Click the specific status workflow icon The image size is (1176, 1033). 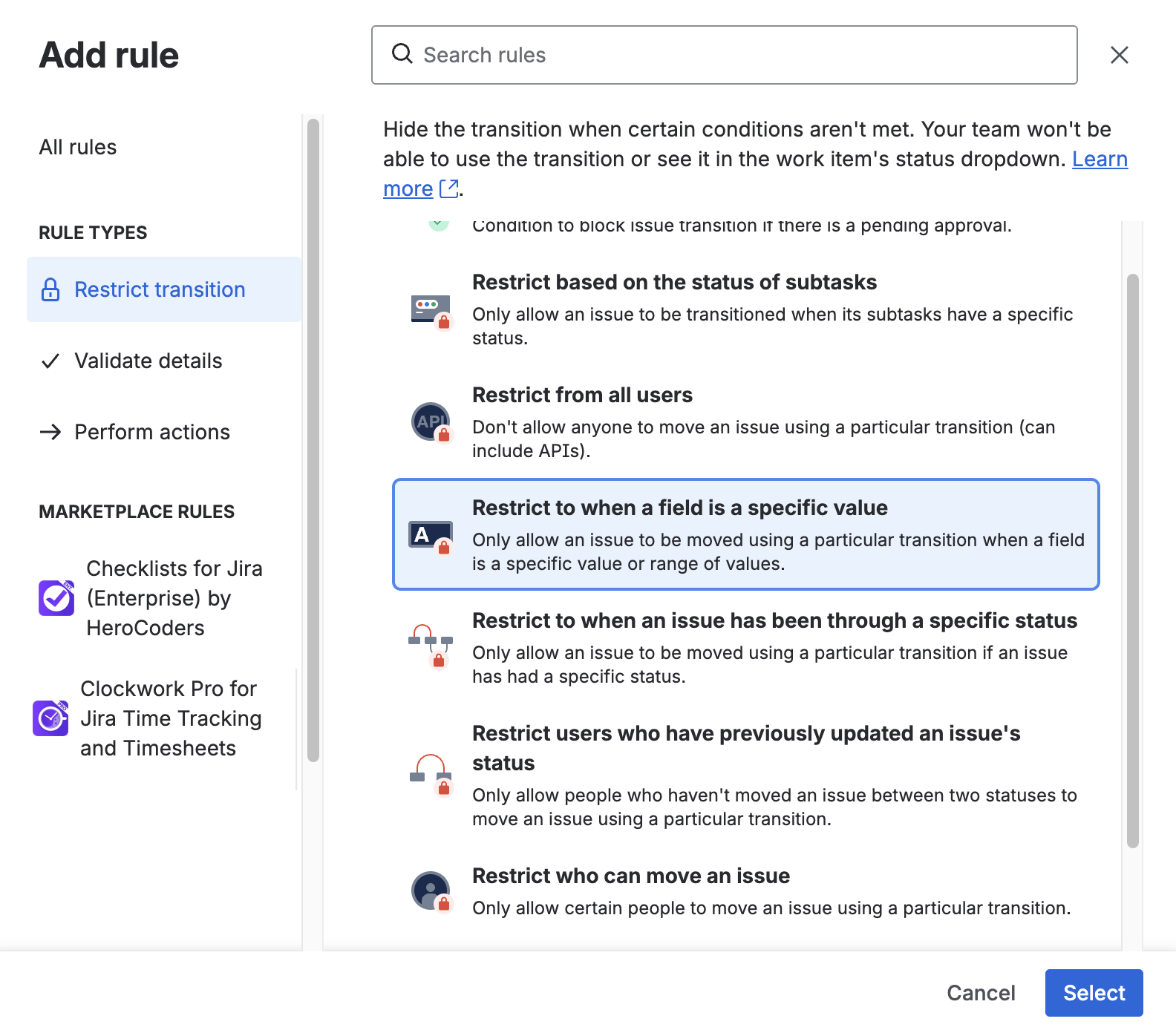431,644
